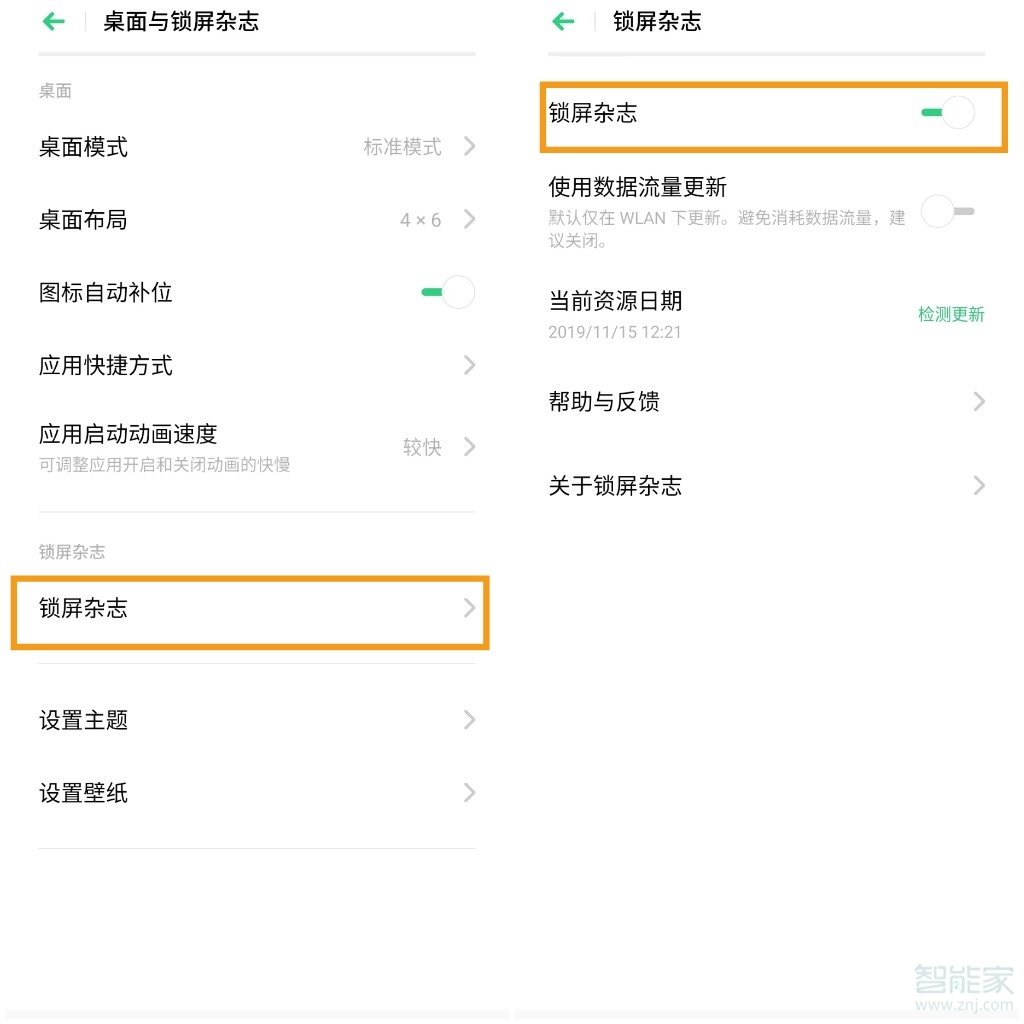
Task: Click the chevron beside 帮助与反馈
Action: (x=977, y=401)
